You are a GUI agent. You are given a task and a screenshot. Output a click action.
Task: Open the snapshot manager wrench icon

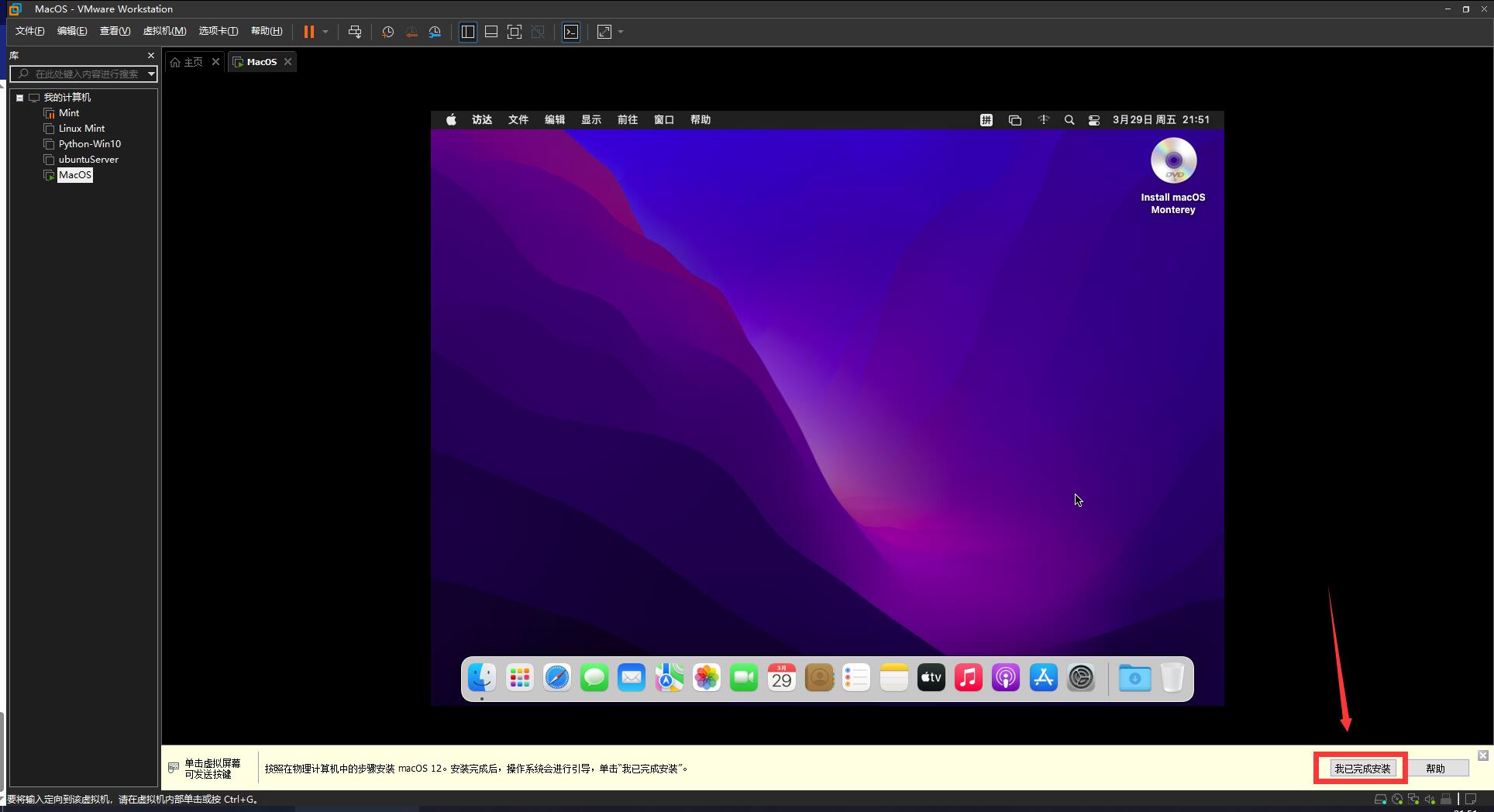435,32
